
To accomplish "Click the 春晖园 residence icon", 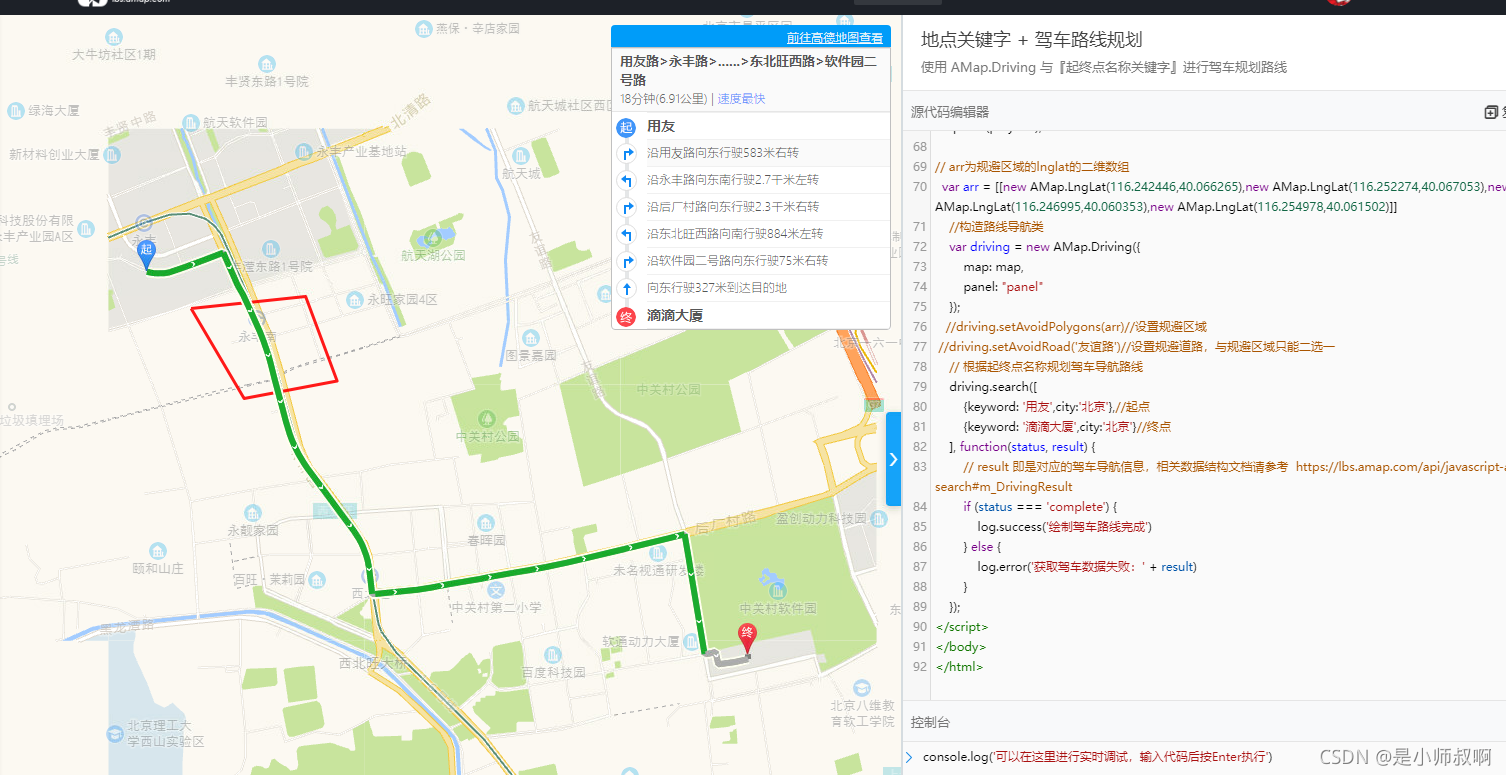I will [x=486, y=523].
